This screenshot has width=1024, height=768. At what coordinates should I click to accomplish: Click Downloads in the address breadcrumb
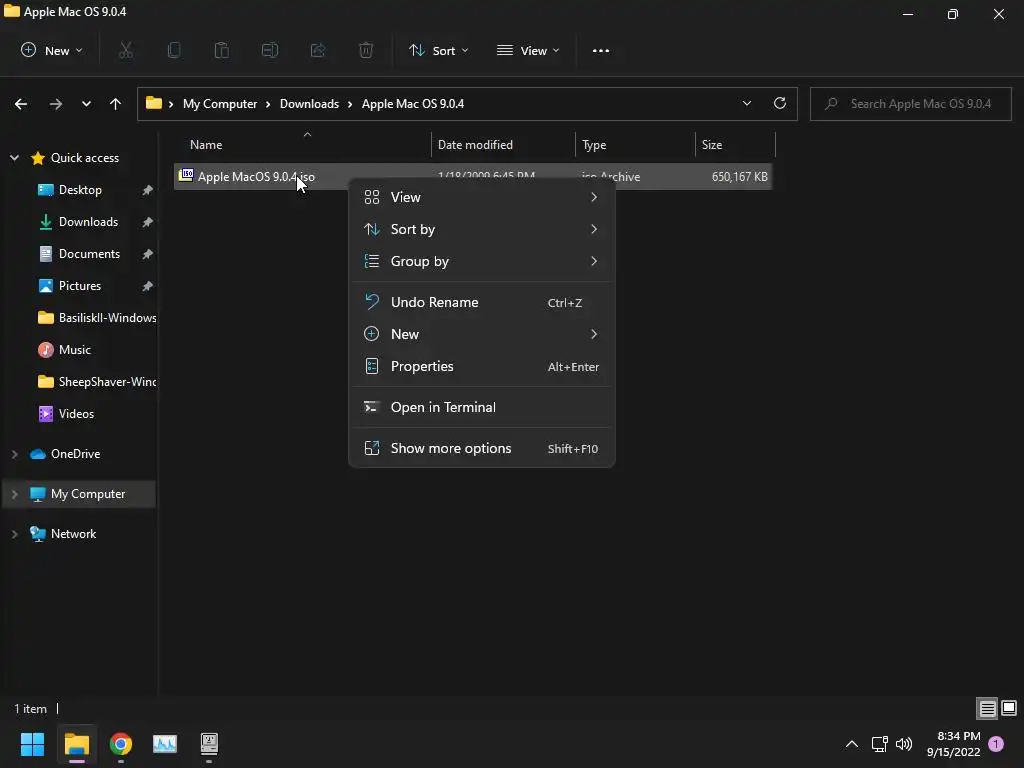click(x=310, y=104)
